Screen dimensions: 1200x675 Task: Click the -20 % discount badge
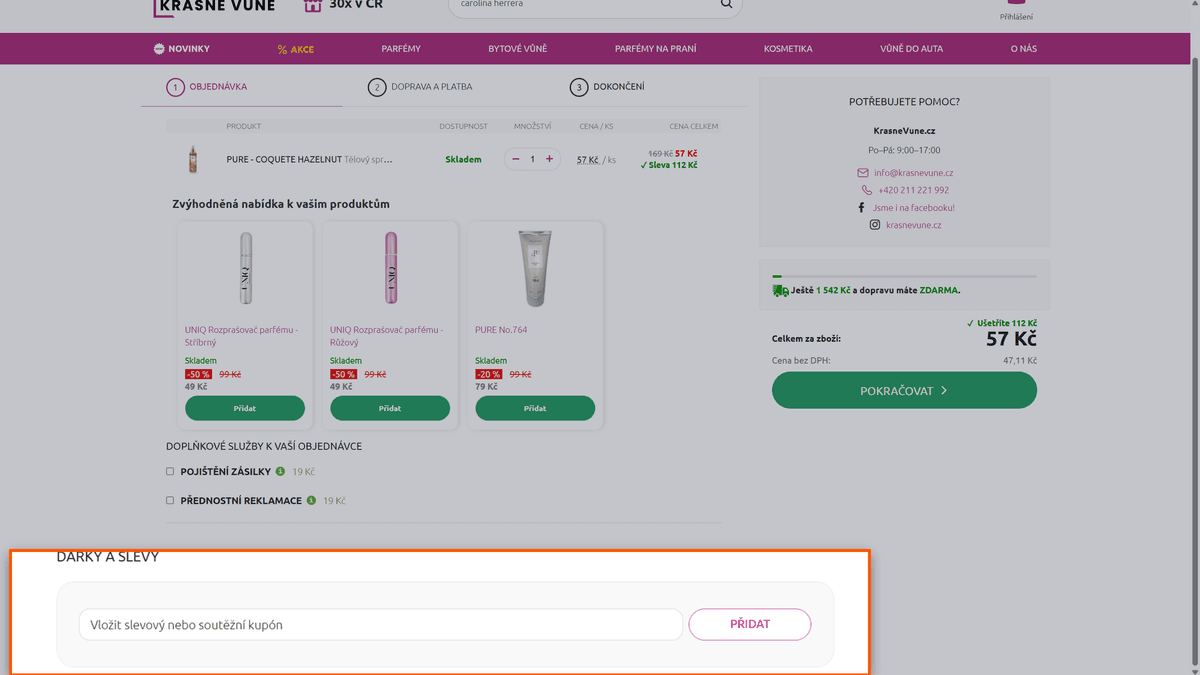coord(489,374)
